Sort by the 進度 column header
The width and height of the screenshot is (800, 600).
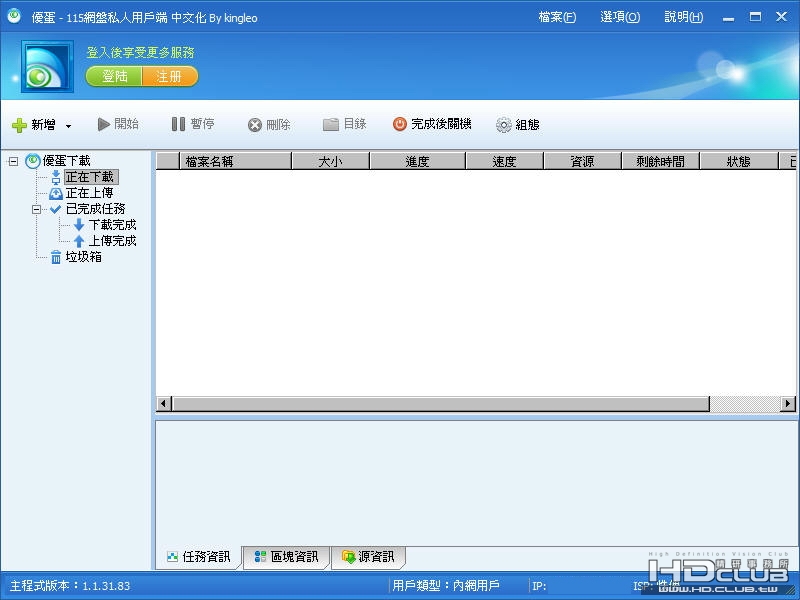417,161
